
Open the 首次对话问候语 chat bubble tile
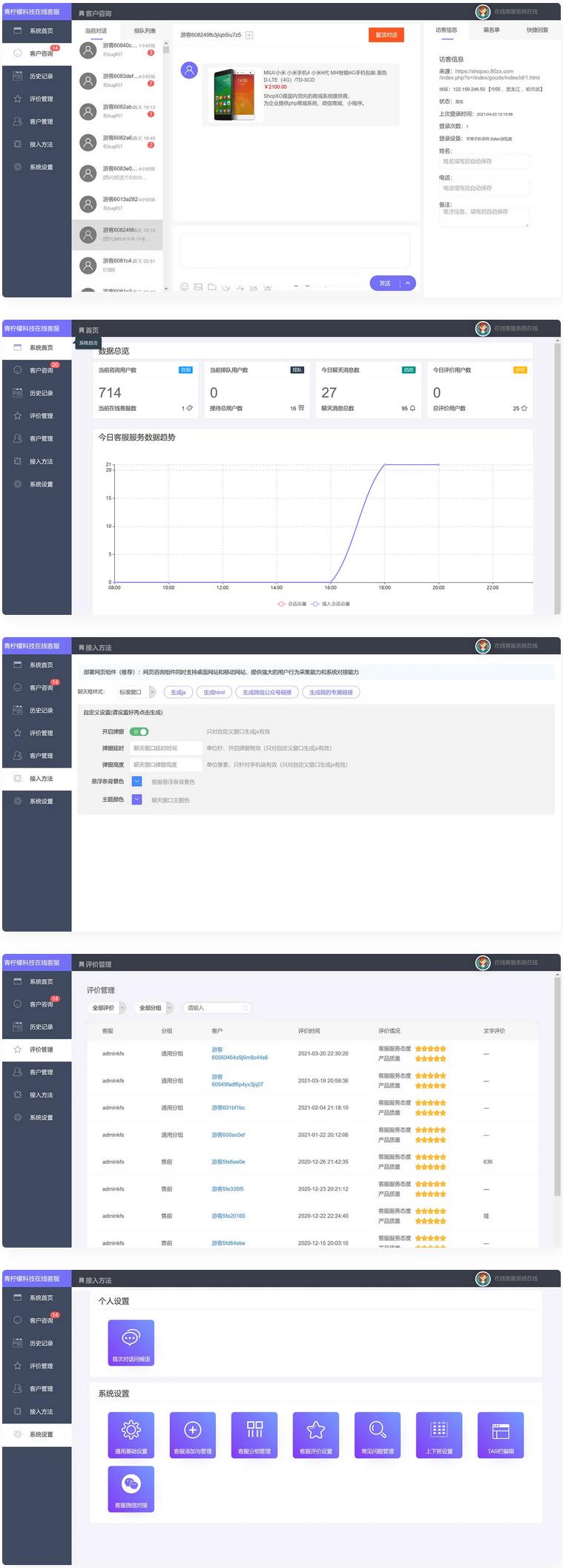[x=131, y=1343]
